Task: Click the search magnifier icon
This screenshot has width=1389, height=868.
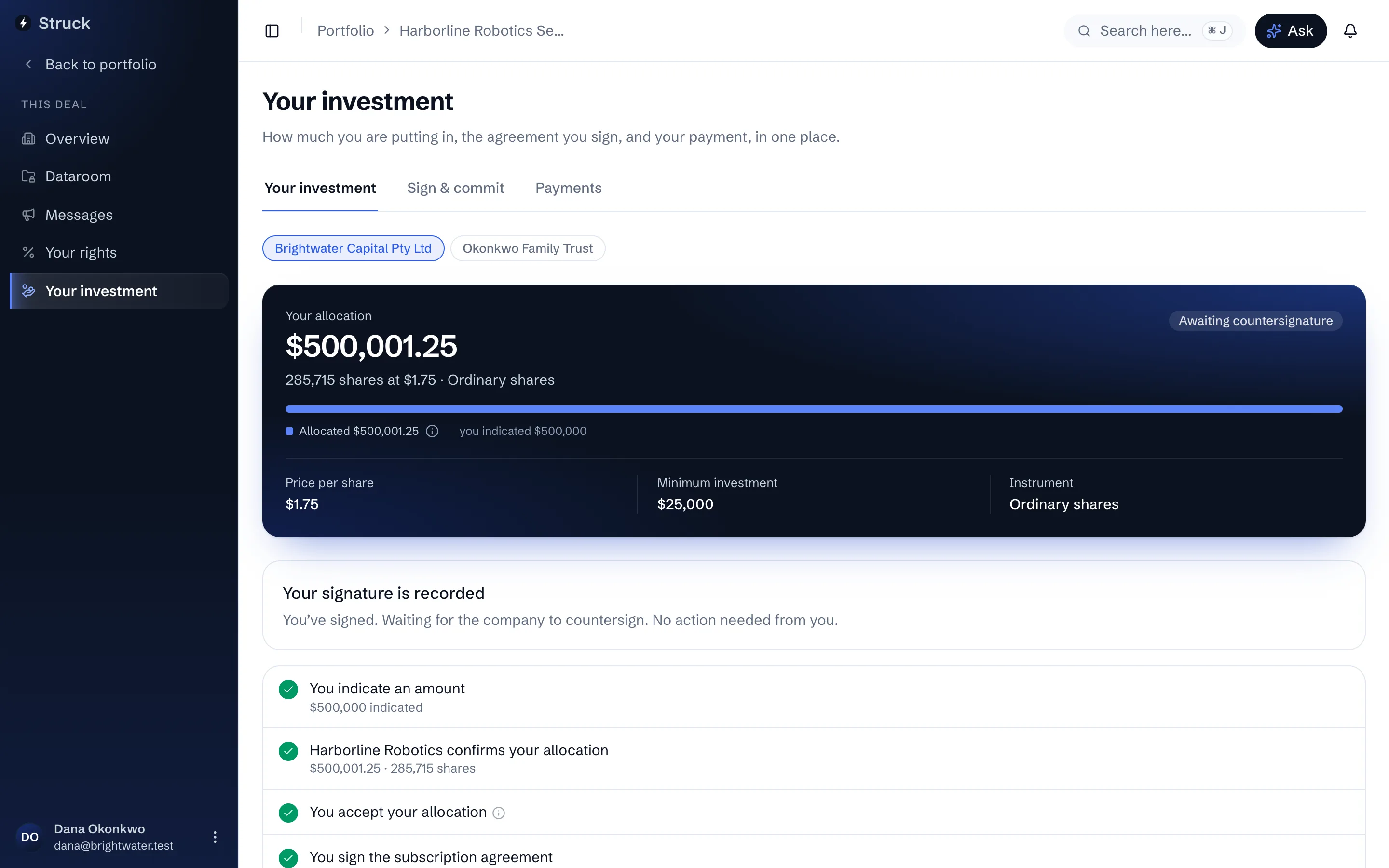Action: [x=1084, y=31]
